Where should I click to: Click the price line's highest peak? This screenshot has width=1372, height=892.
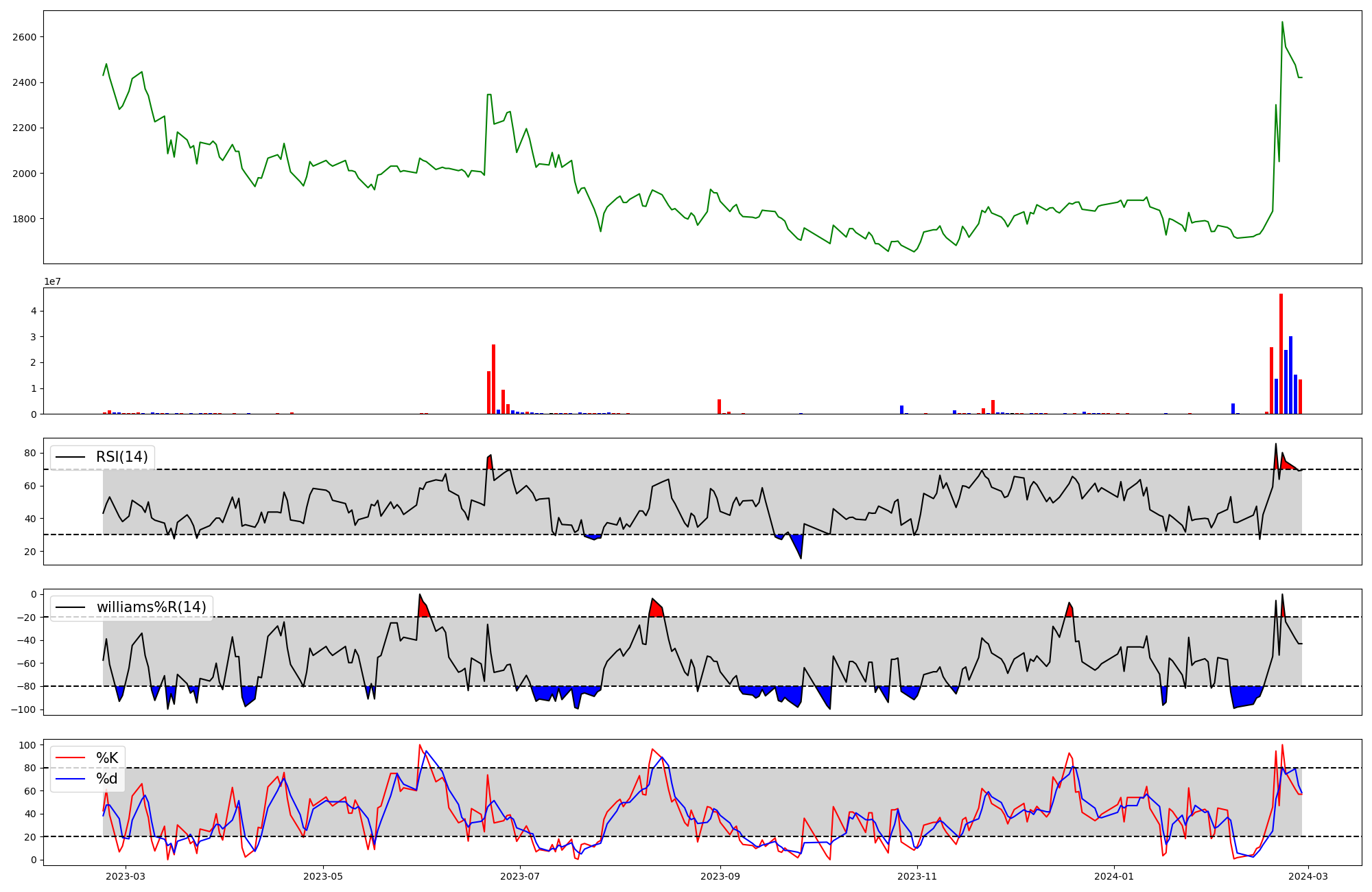[x=1282, y=23]
